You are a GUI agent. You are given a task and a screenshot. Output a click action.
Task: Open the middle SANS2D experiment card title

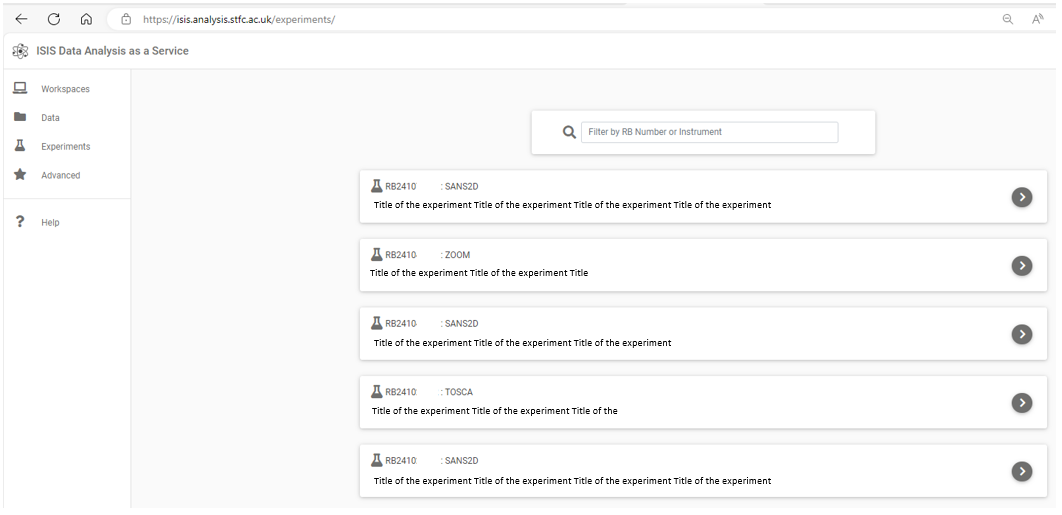(x=522, y=343)
